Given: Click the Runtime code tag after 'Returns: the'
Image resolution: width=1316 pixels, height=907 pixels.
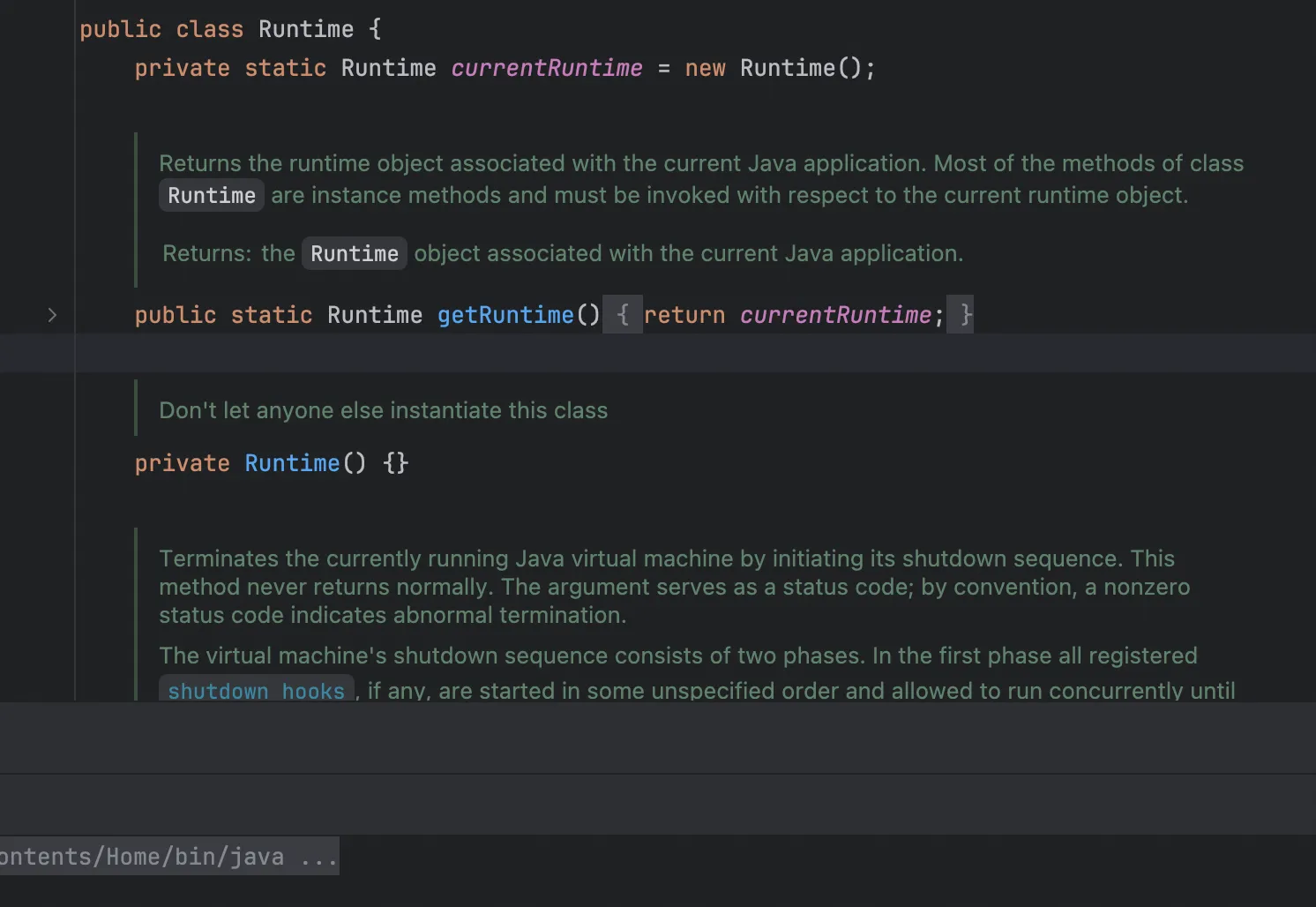Looking at the screenshot, I should coord(354,254).
